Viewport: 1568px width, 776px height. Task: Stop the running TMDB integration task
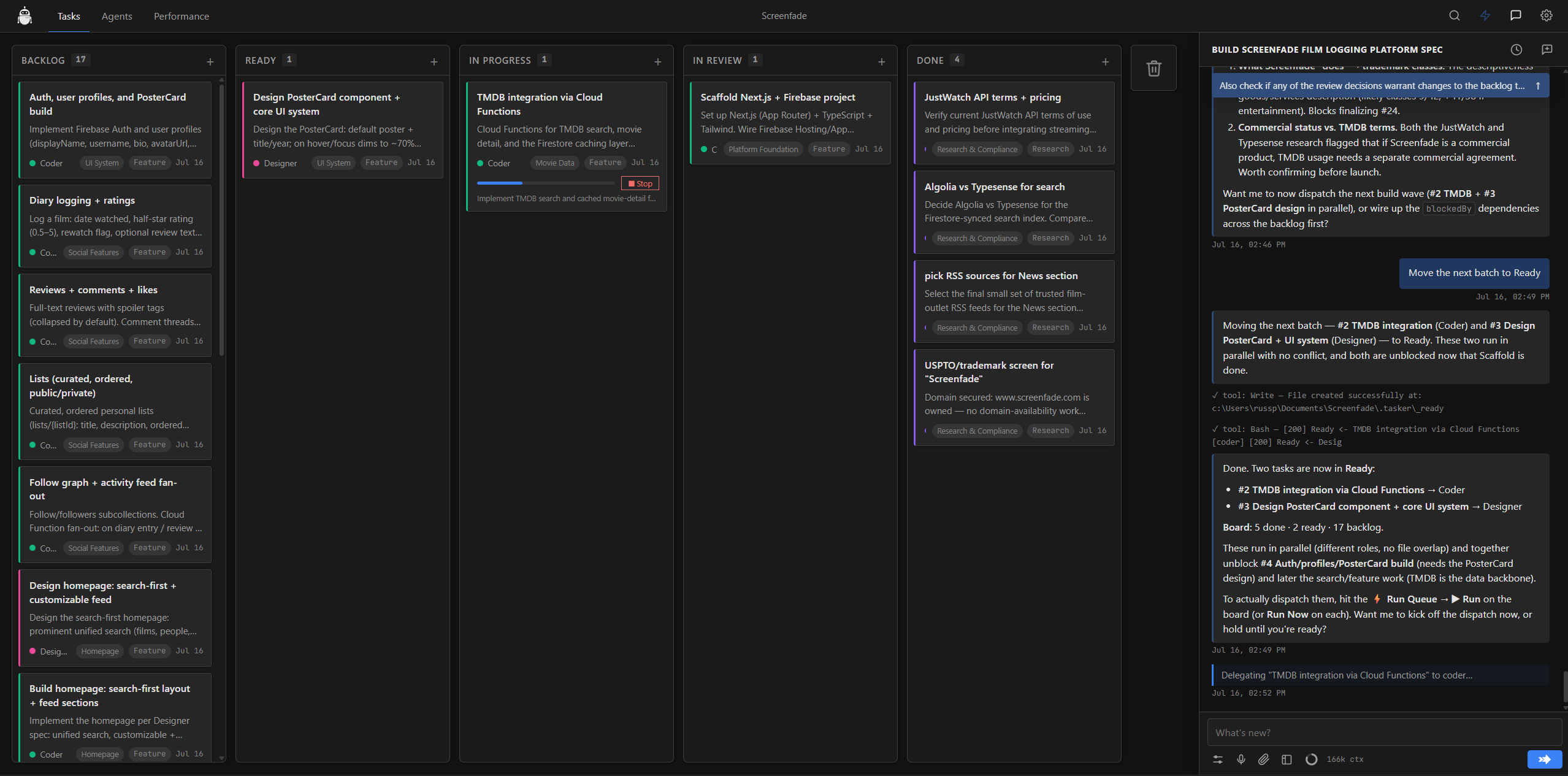coord(640,183)
